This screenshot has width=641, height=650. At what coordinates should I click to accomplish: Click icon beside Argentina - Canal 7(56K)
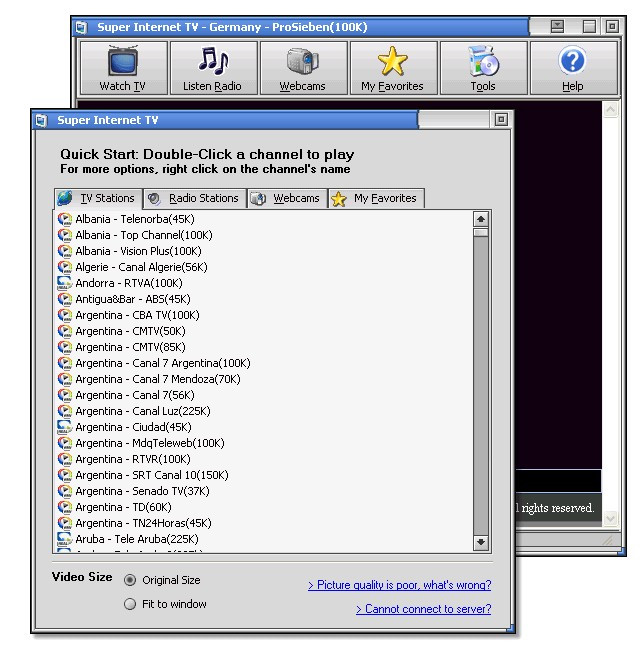pyautogui.click(x=65, y=395)
